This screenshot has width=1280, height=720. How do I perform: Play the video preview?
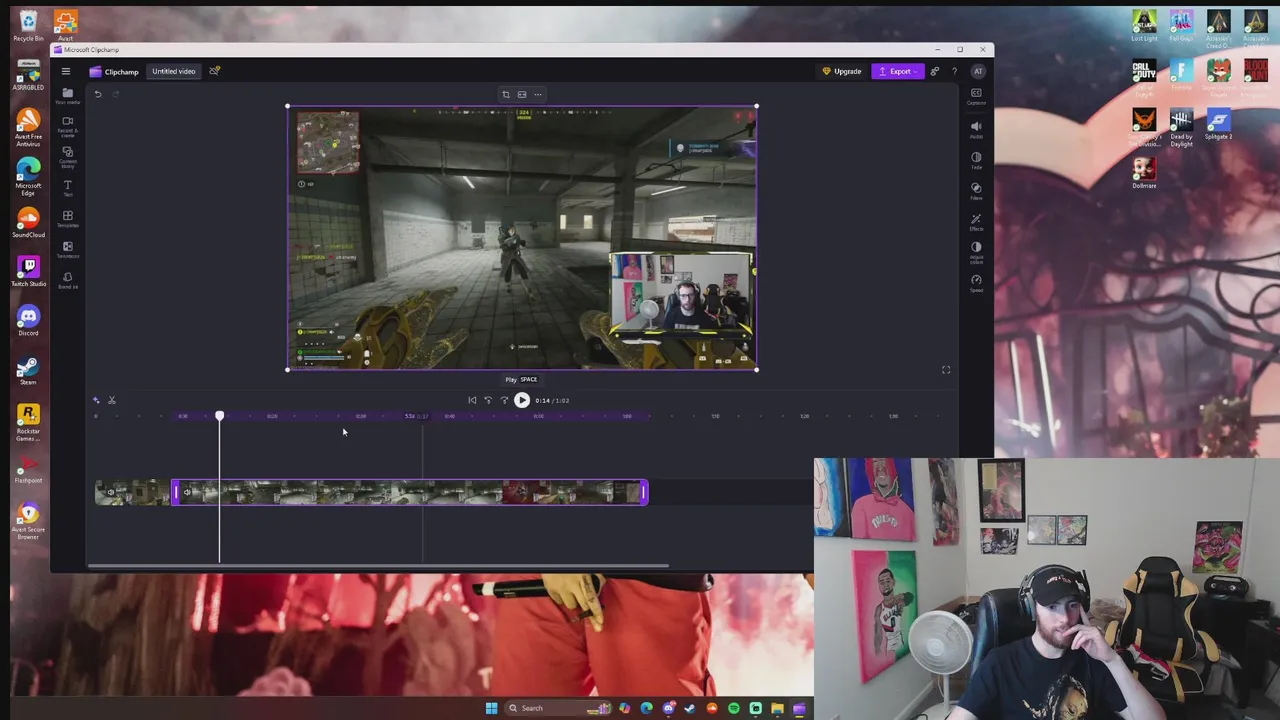coord(522,400)
